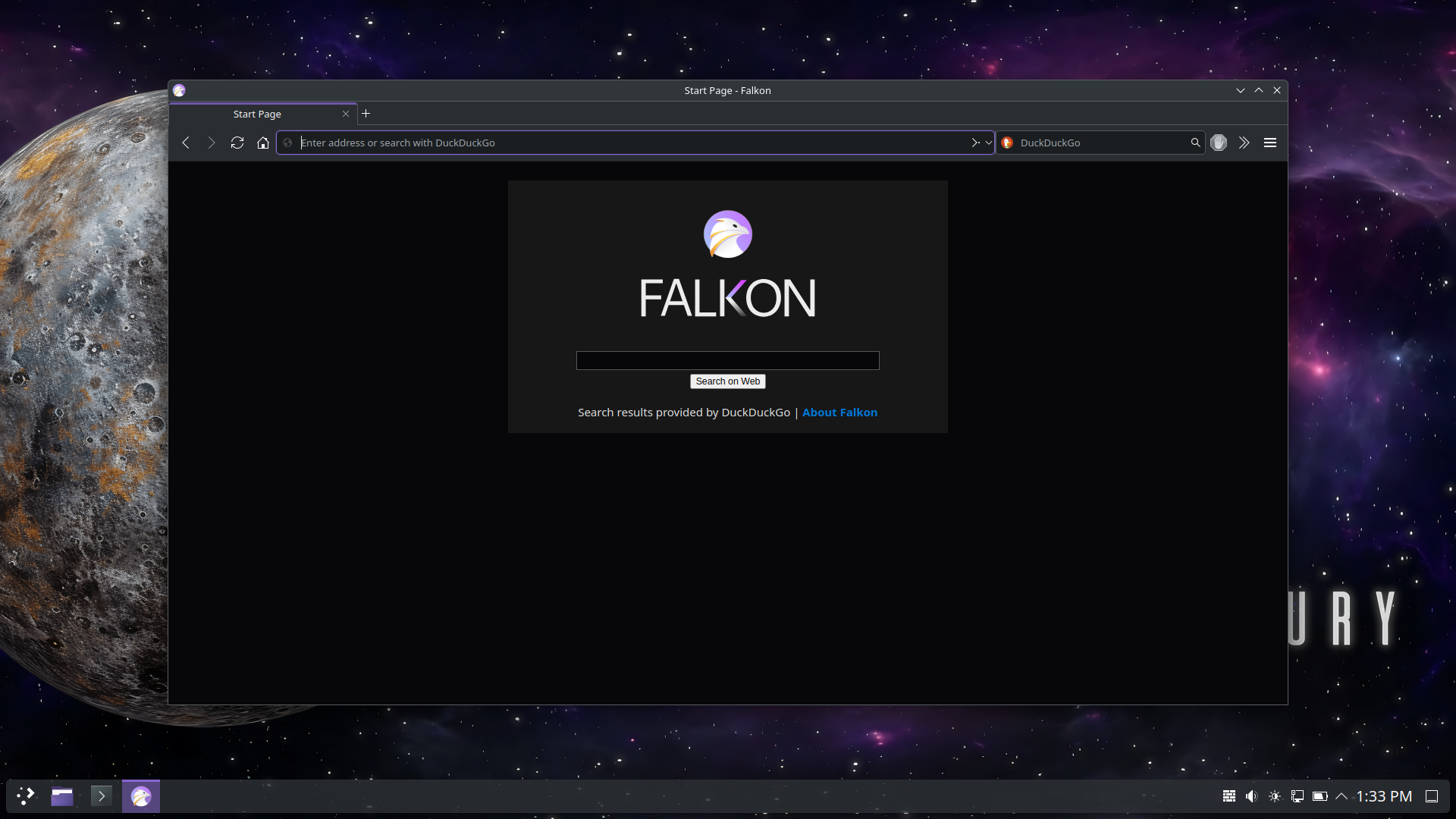This screenshot has height=819, width=1456.
Task: Open a new tab with plus button
Action: [x=366, y=114]
